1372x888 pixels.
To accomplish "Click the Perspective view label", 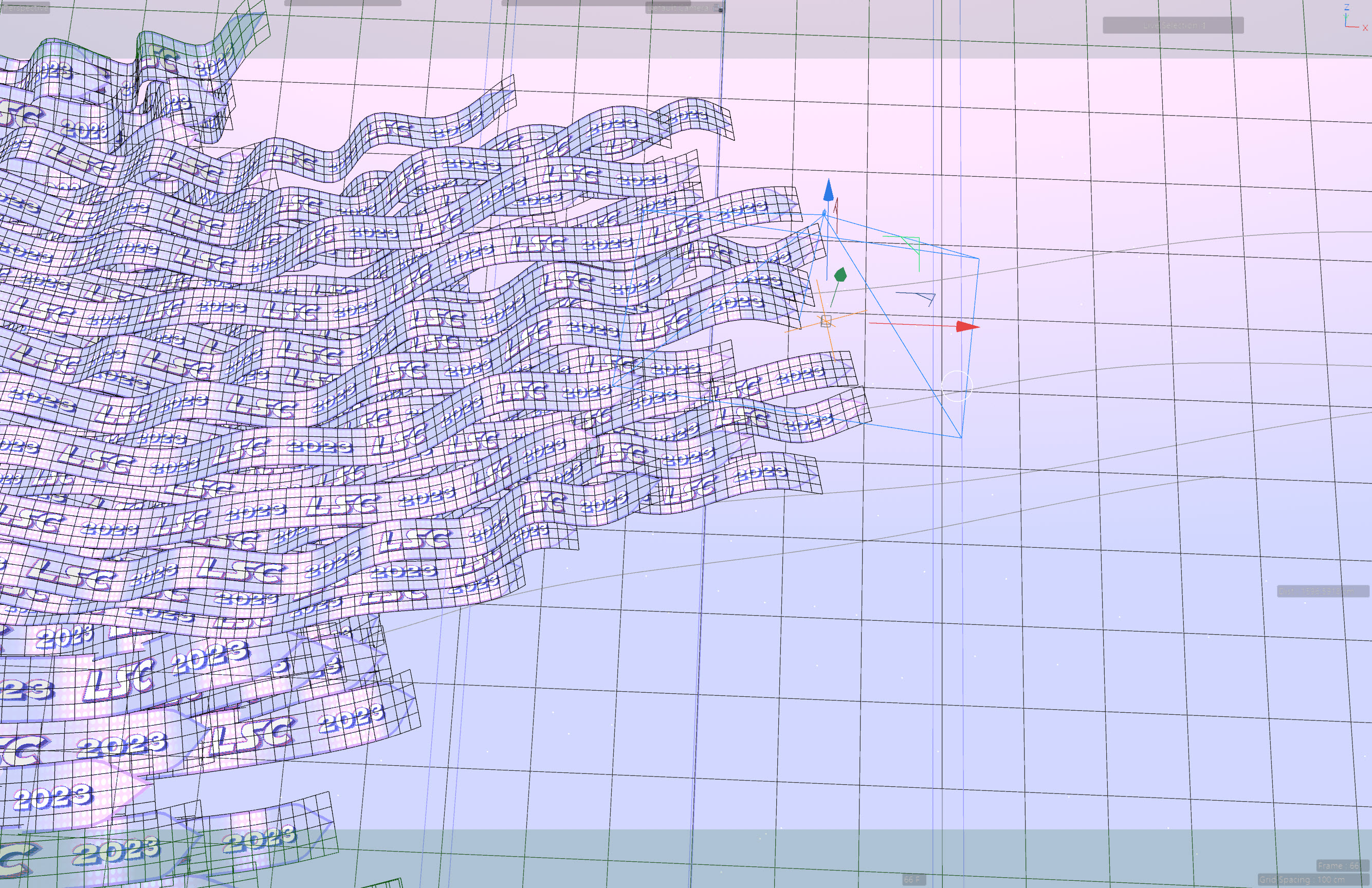I will [x=25, y=8].
